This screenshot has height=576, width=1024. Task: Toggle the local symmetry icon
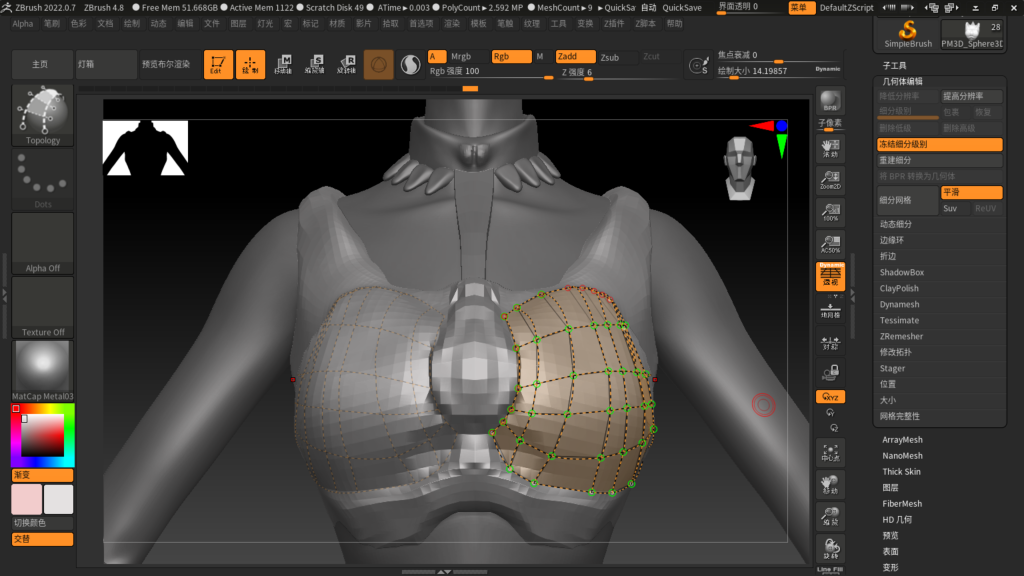(x=830, y=342)
